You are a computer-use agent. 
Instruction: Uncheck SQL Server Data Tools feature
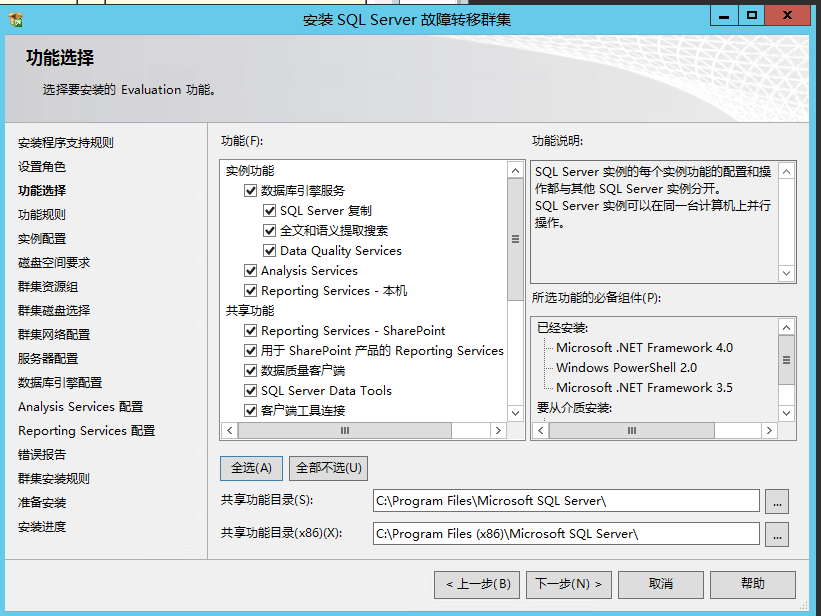coord(251,391)
